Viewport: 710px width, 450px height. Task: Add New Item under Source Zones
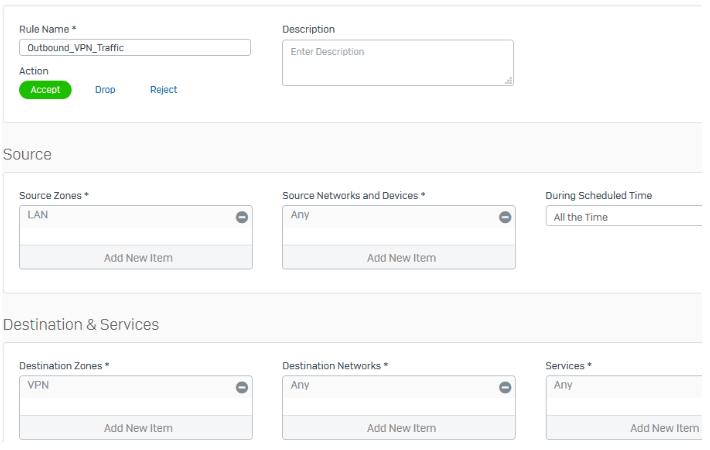[x=137, y=258]
